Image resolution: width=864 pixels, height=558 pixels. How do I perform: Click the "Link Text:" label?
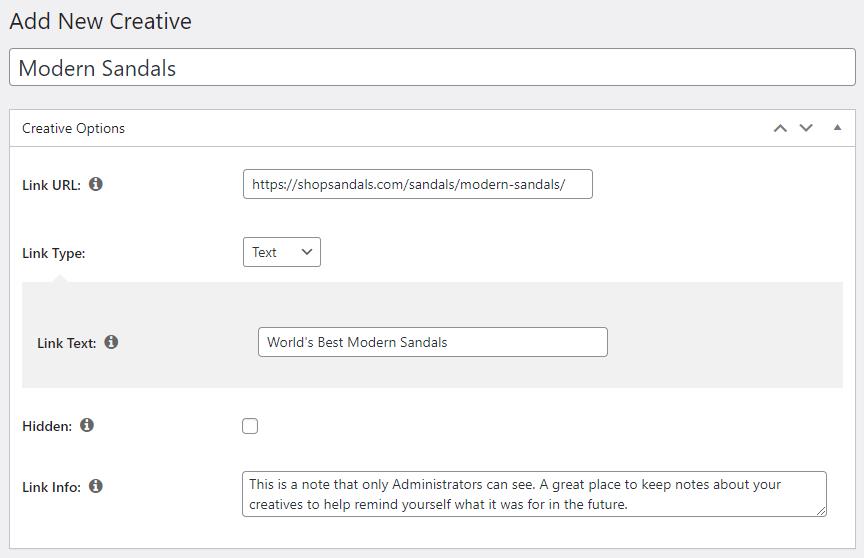pyautogui.click(x=67, y=343)
